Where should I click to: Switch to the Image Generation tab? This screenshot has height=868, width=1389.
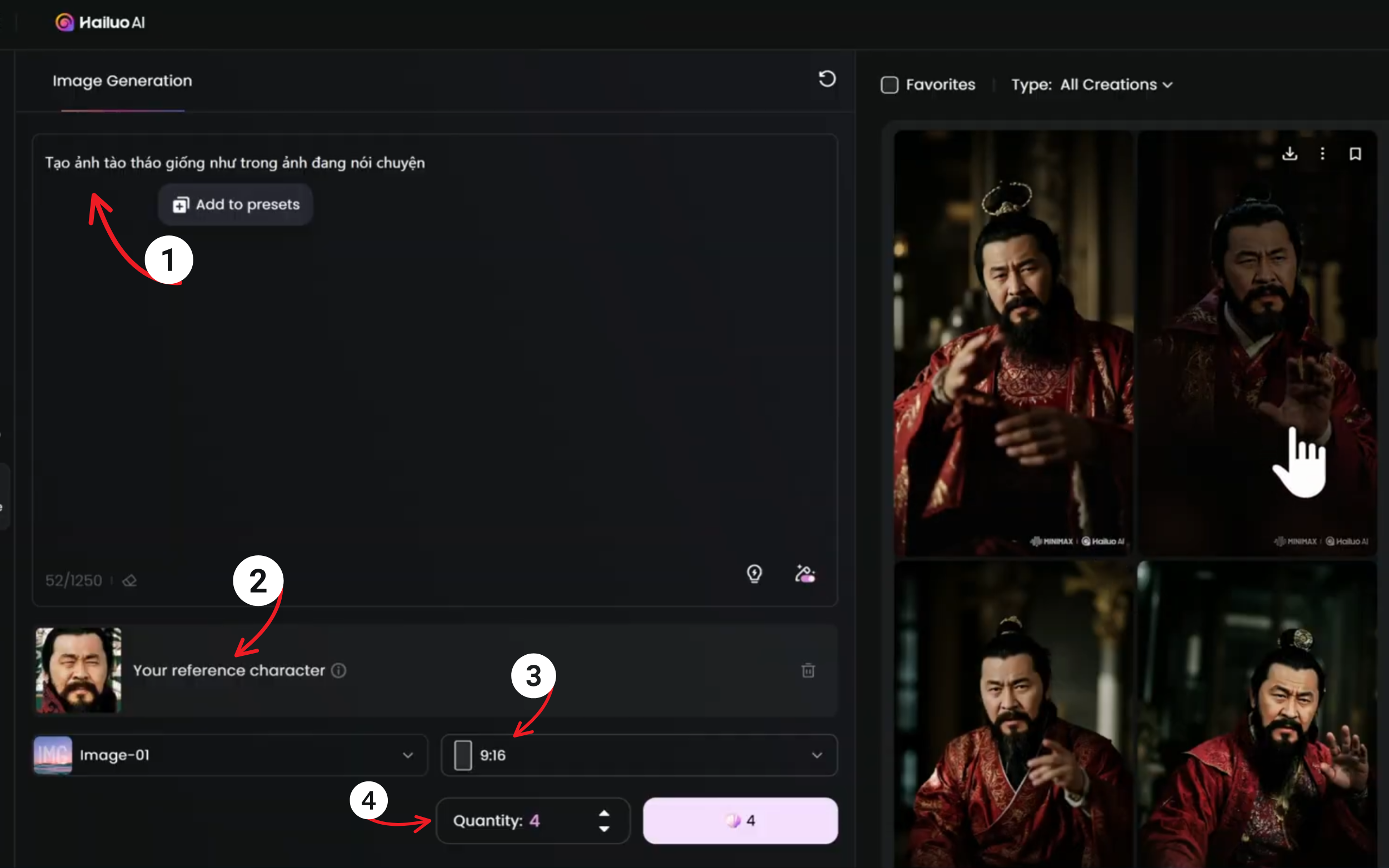122,81
